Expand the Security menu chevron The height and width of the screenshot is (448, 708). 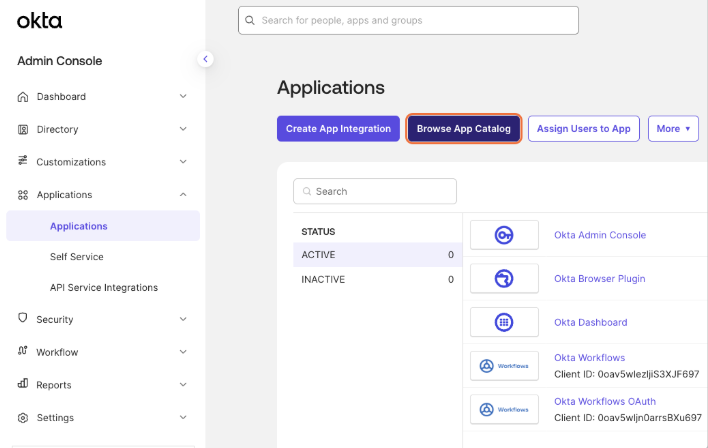pos(183,319)
